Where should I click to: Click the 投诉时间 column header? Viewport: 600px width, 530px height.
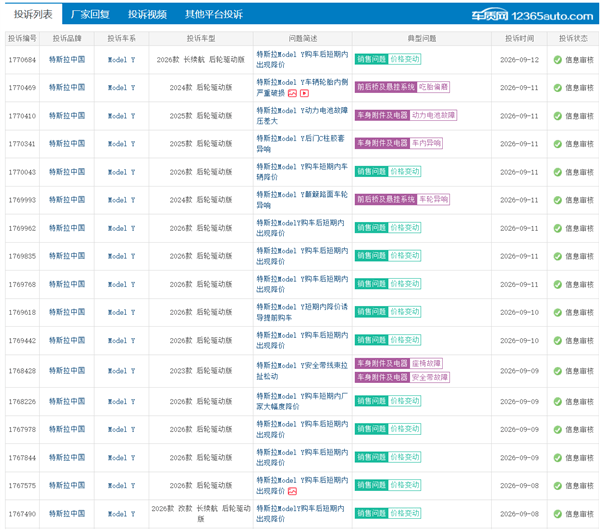[519, 39]
